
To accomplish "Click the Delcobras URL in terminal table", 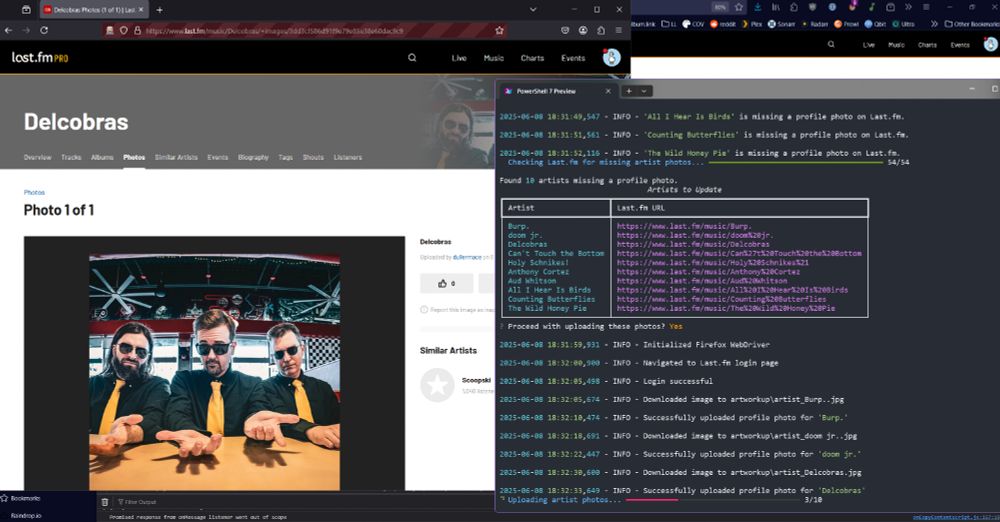I will pyautogui.click(x=693, y=244).
